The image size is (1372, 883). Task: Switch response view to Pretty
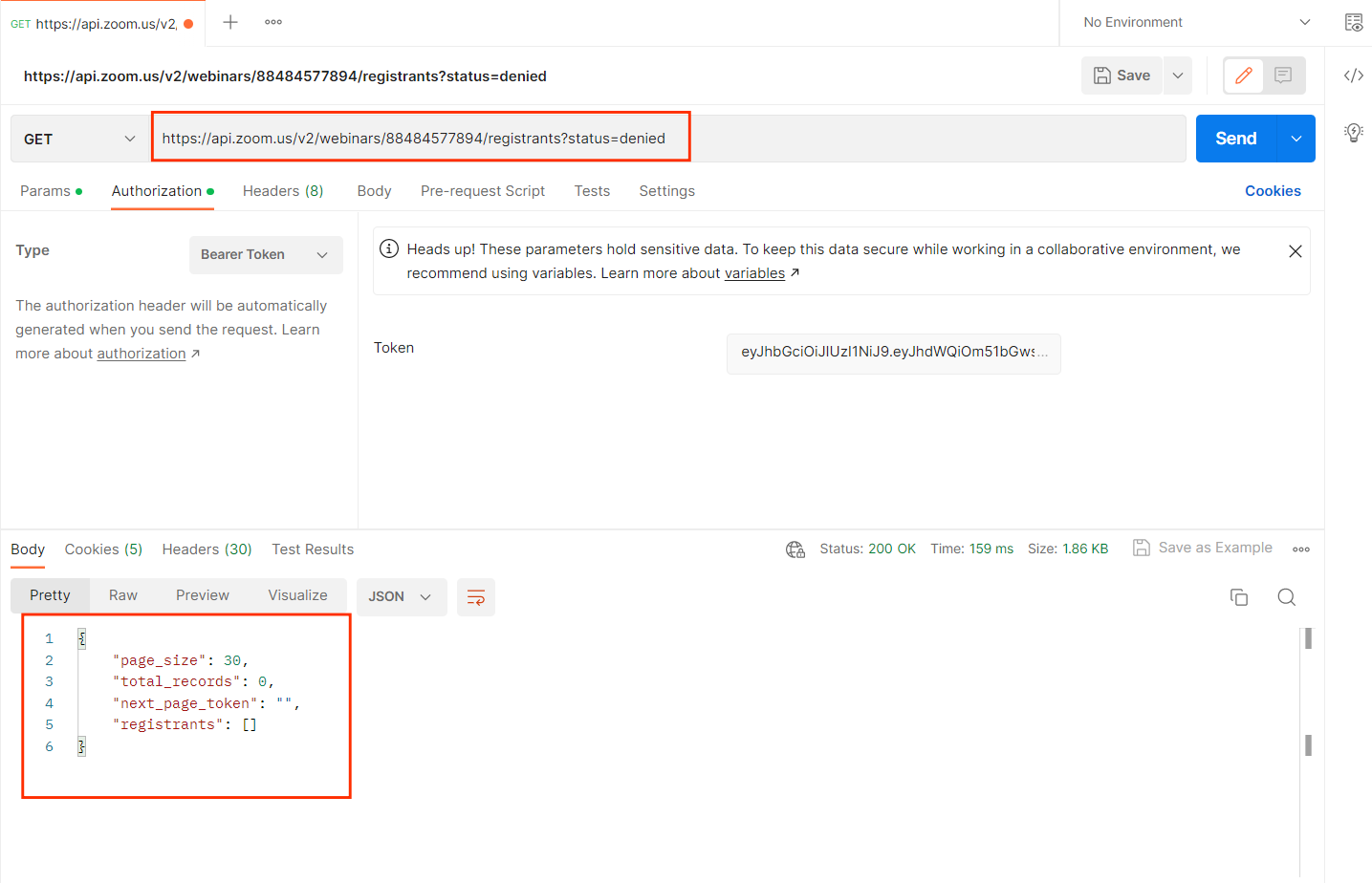click(x=50, y=595)
